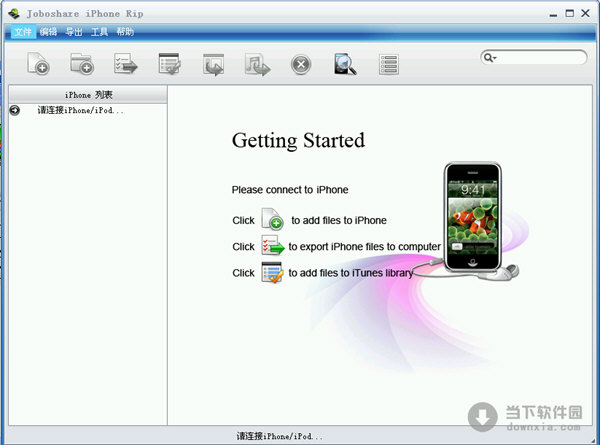The image size is (600, 445).
Task: Click iTunes library icon in Getting Started
Action: (x=272, y=272)
